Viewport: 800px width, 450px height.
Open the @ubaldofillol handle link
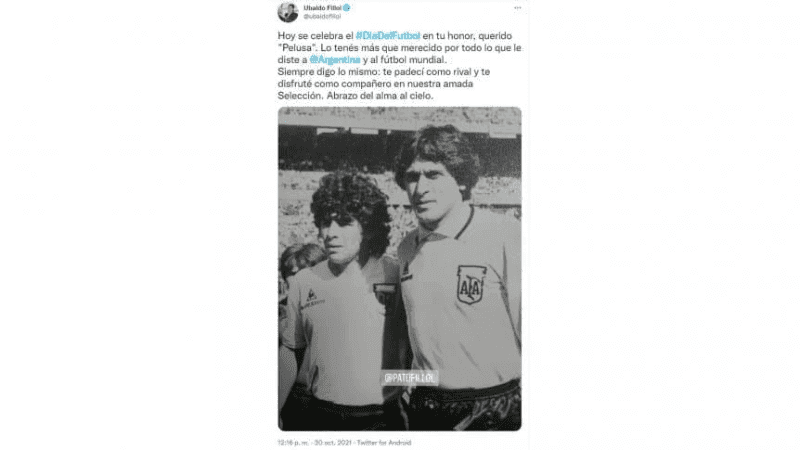click(x=322, y=16)
